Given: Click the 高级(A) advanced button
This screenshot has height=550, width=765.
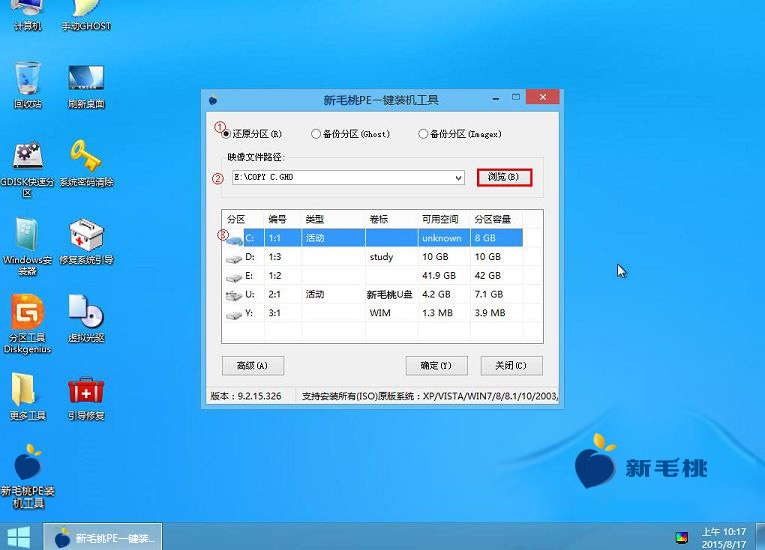Looking at the screenshot, I should click(x=252, y=366).
